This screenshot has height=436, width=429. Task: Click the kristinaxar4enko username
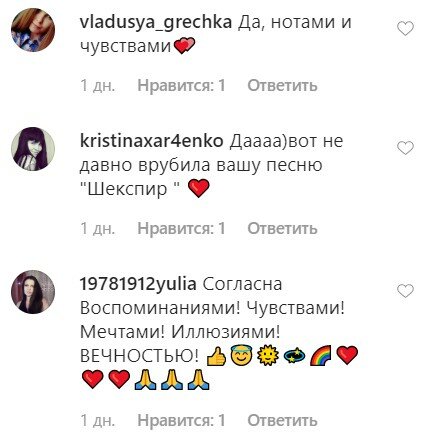(152, 141)
